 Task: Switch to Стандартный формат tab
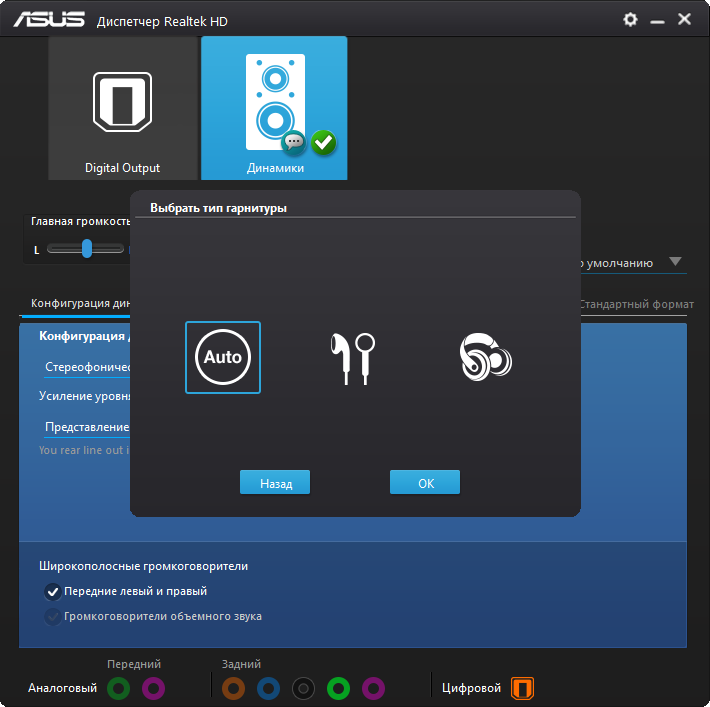pyautogui.click(x=636, y=304)
